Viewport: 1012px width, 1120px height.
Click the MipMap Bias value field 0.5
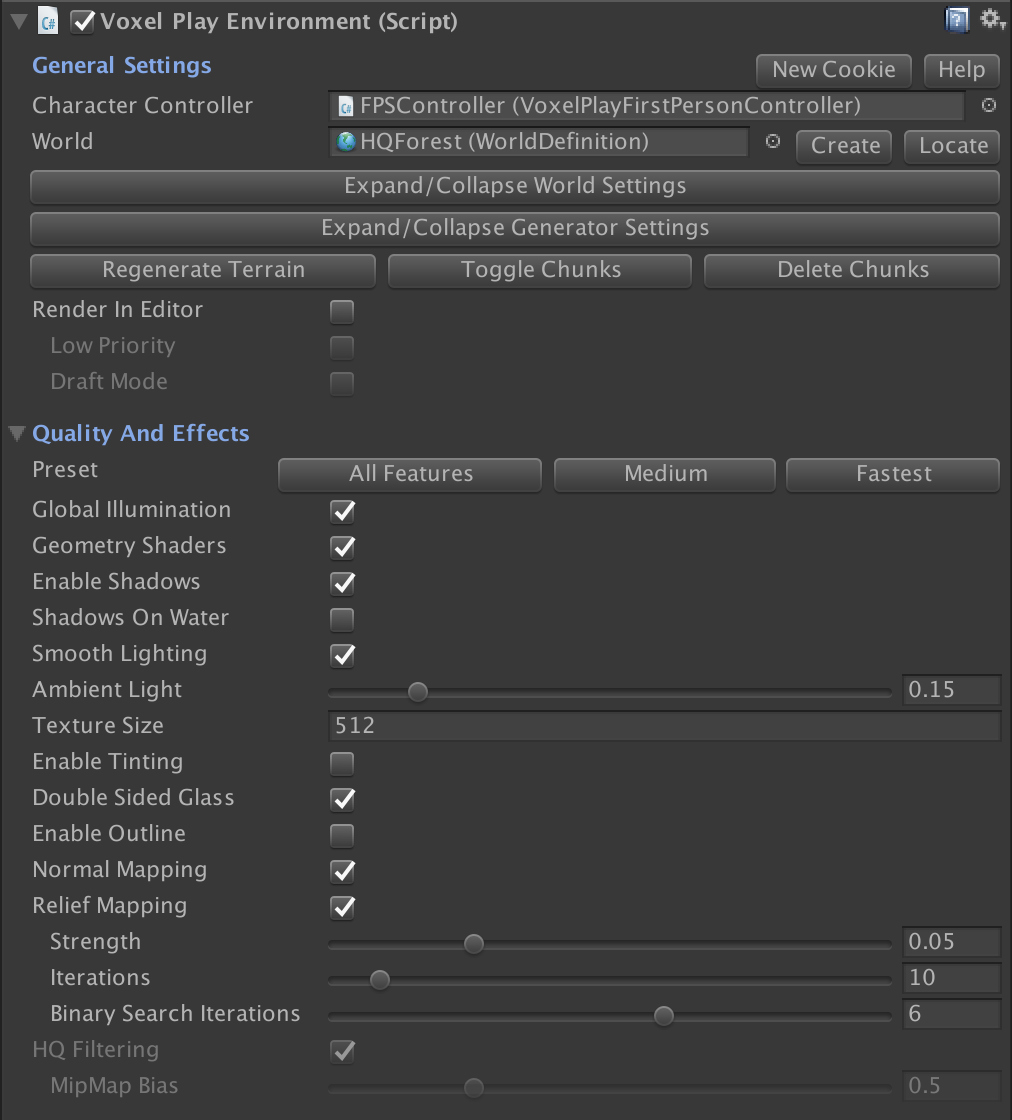point(951,1086)
